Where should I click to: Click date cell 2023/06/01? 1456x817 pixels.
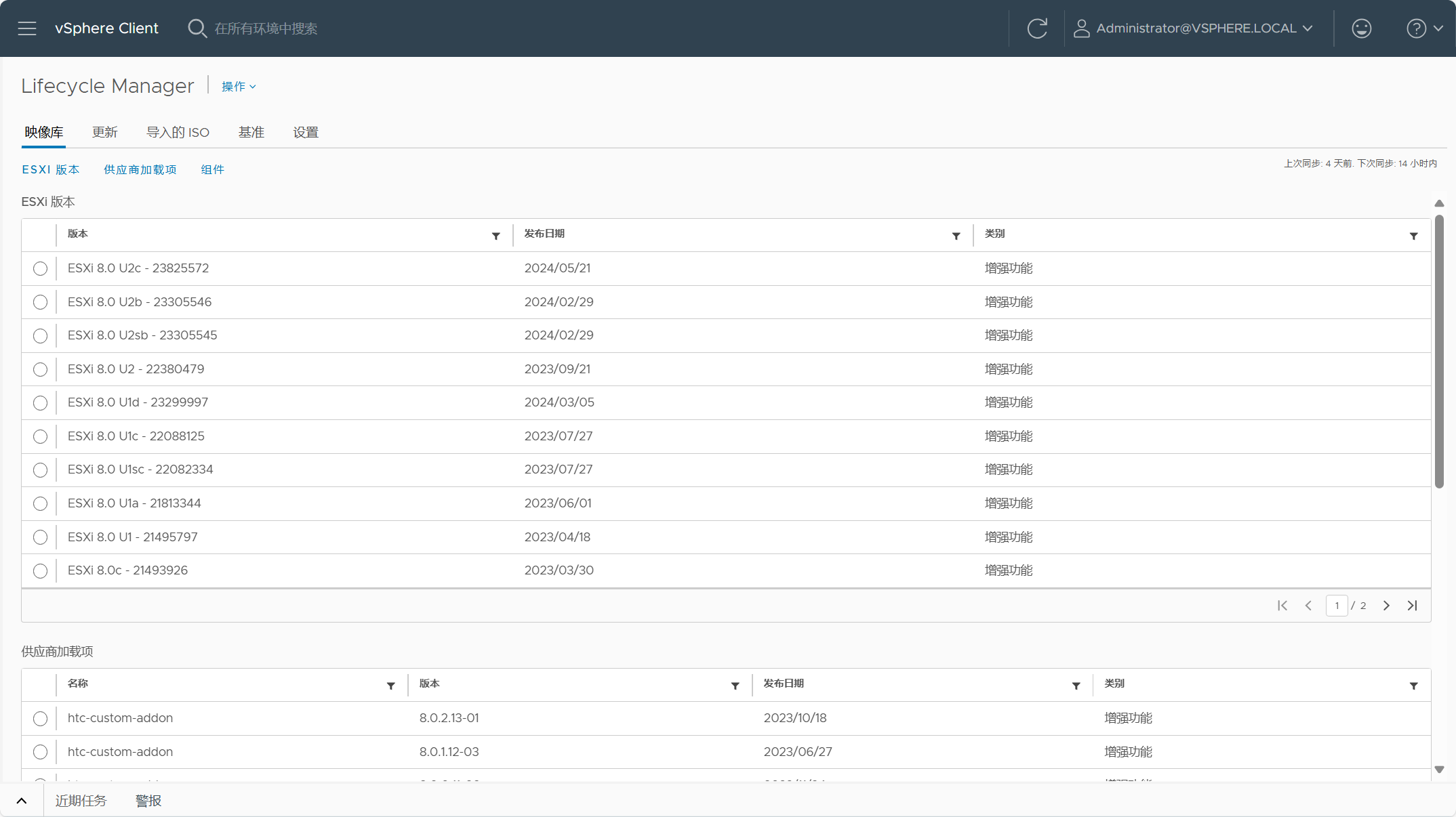coord(558,503)
